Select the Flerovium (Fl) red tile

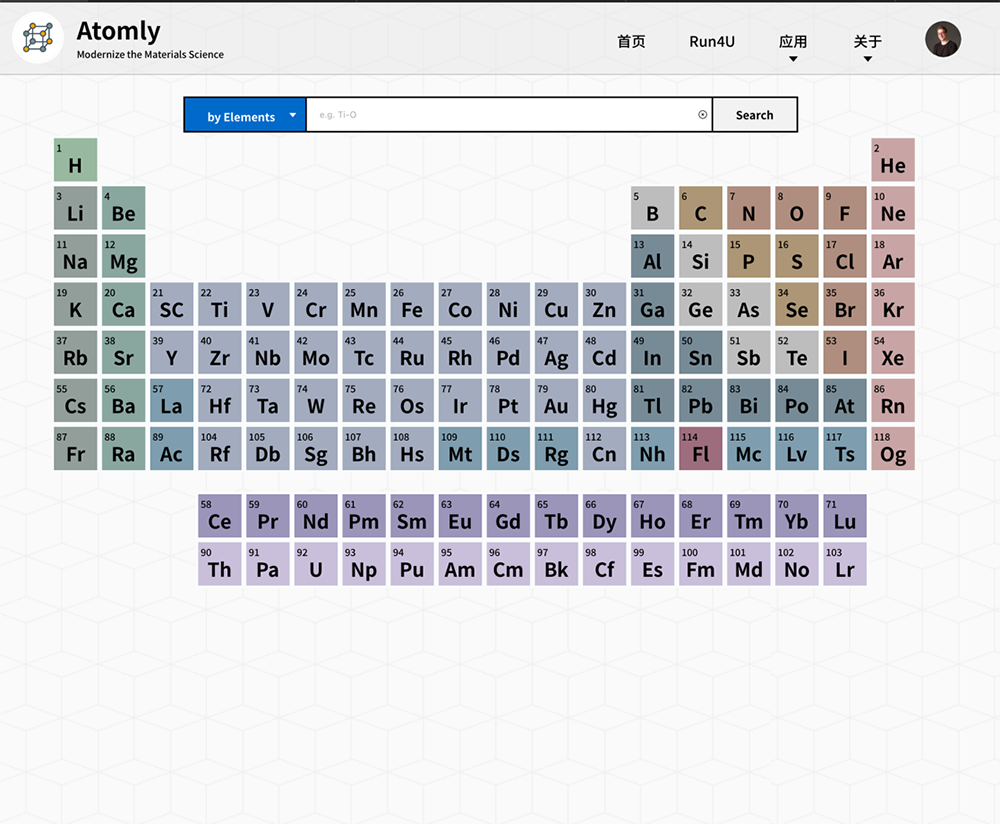pos(700,449)
